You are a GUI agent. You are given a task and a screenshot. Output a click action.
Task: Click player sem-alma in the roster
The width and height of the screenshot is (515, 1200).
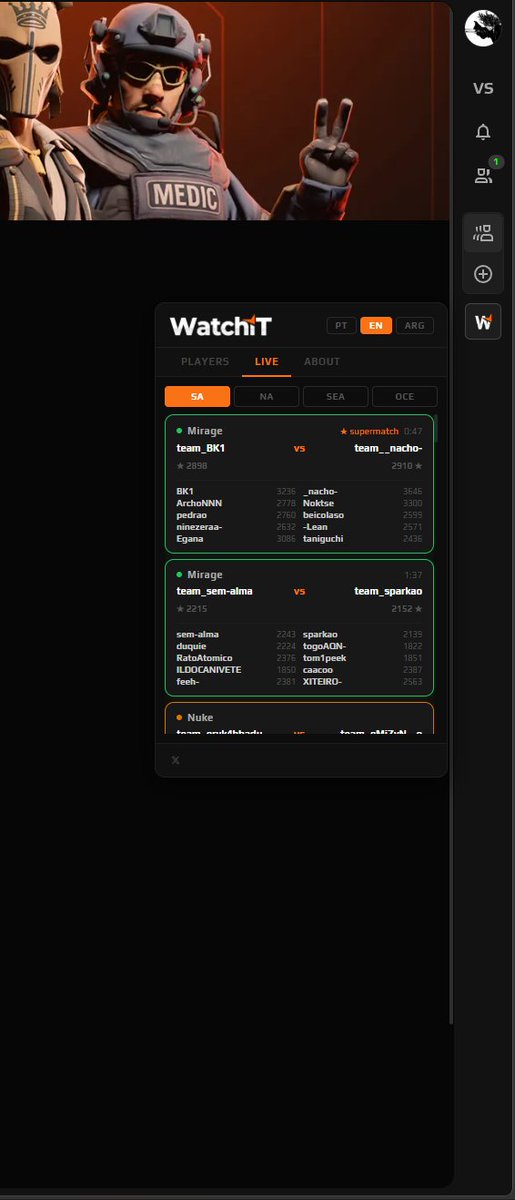pyautogui.click(x=197, y=634)
